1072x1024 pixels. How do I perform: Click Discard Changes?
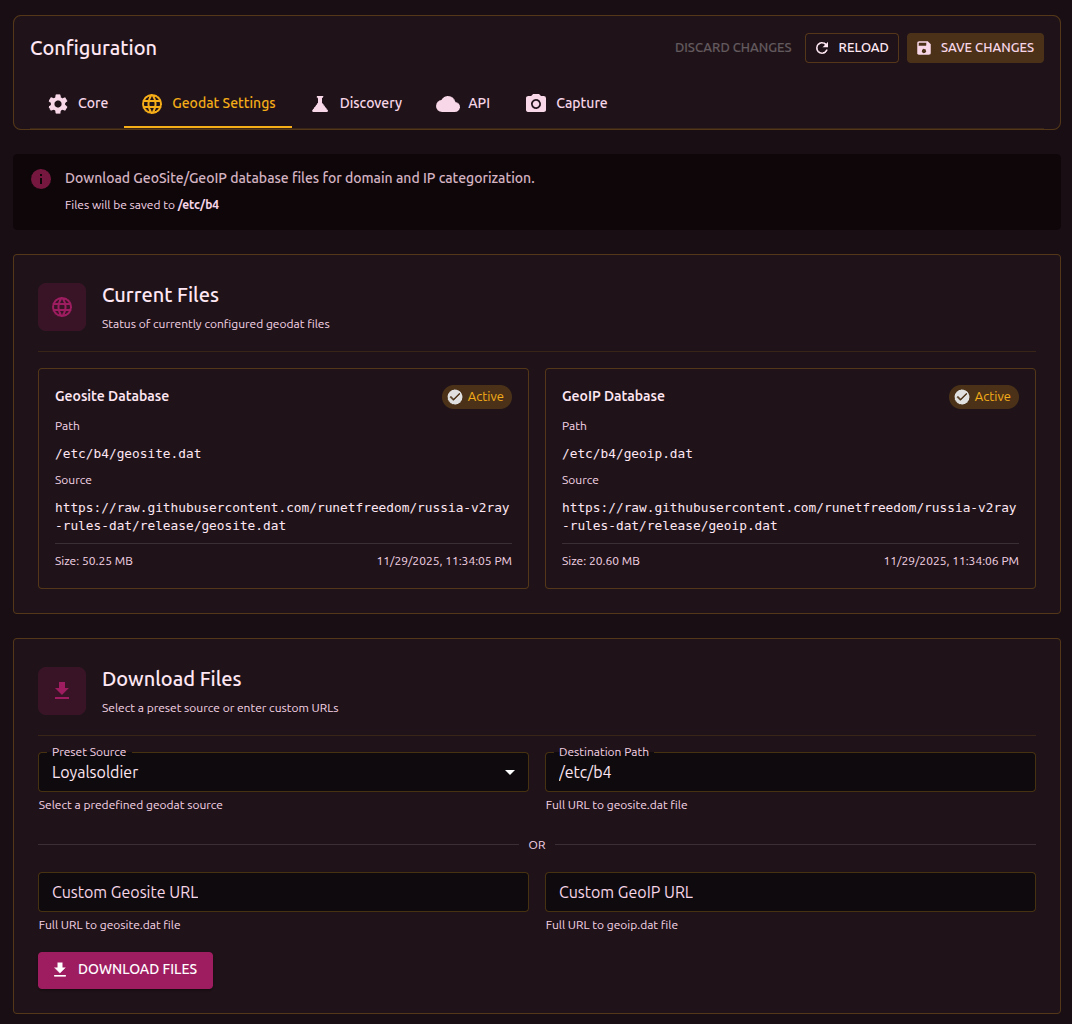[733, 48]
